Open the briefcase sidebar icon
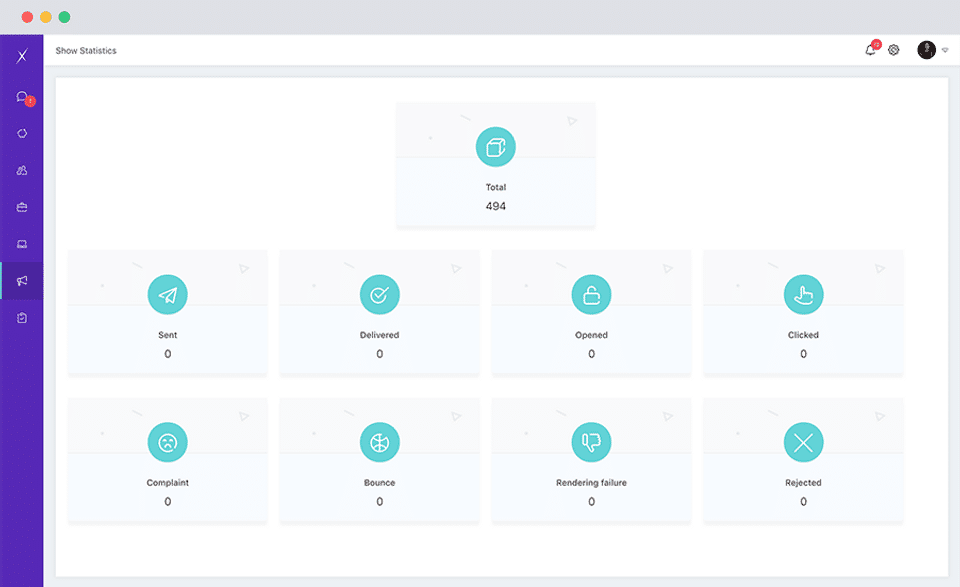This screenshot has width=960, height=587. pos(22,208)
